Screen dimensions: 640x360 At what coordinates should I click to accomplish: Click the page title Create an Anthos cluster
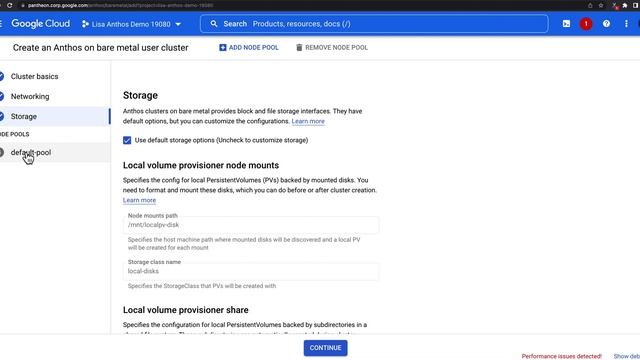100,48
